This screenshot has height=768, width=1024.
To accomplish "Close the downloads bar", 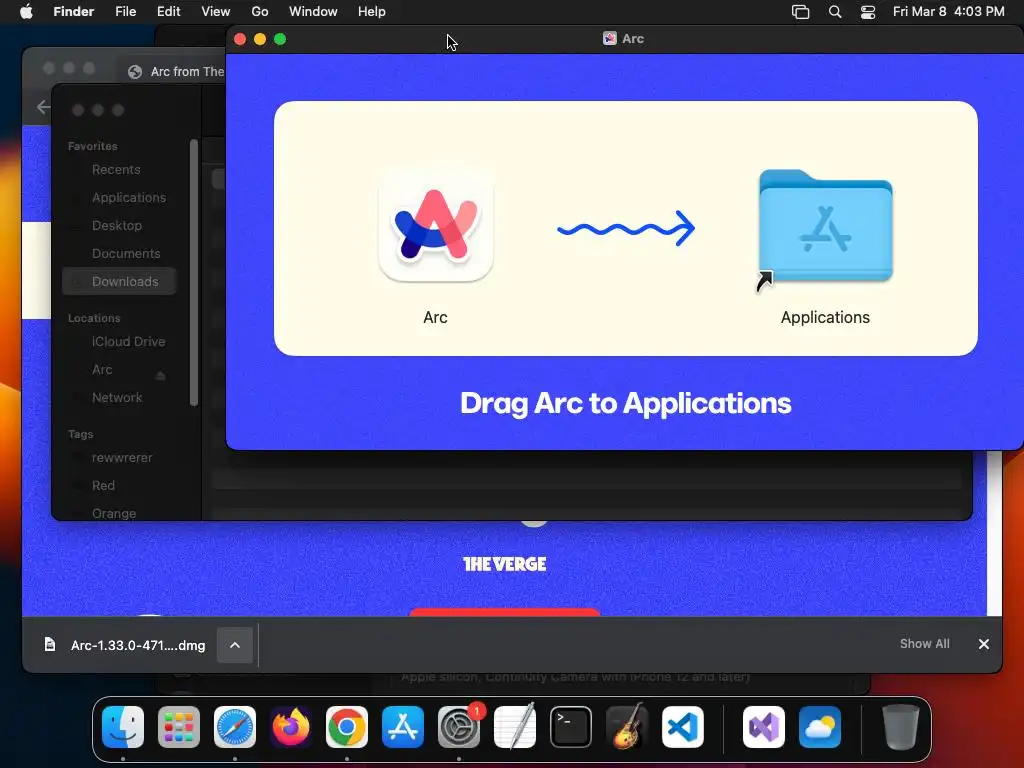I will pos(984,644).
